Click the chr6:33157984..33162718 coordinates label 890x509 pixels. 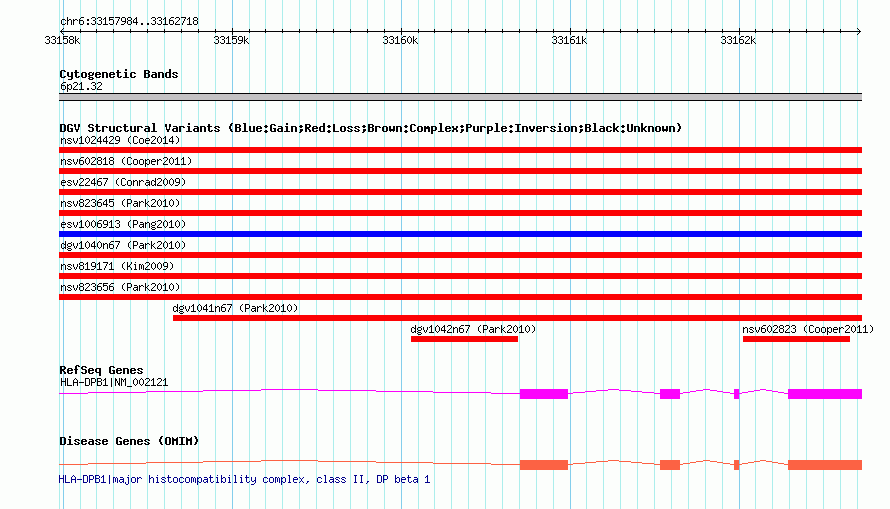pyautogui.click(x=129, y=22)
